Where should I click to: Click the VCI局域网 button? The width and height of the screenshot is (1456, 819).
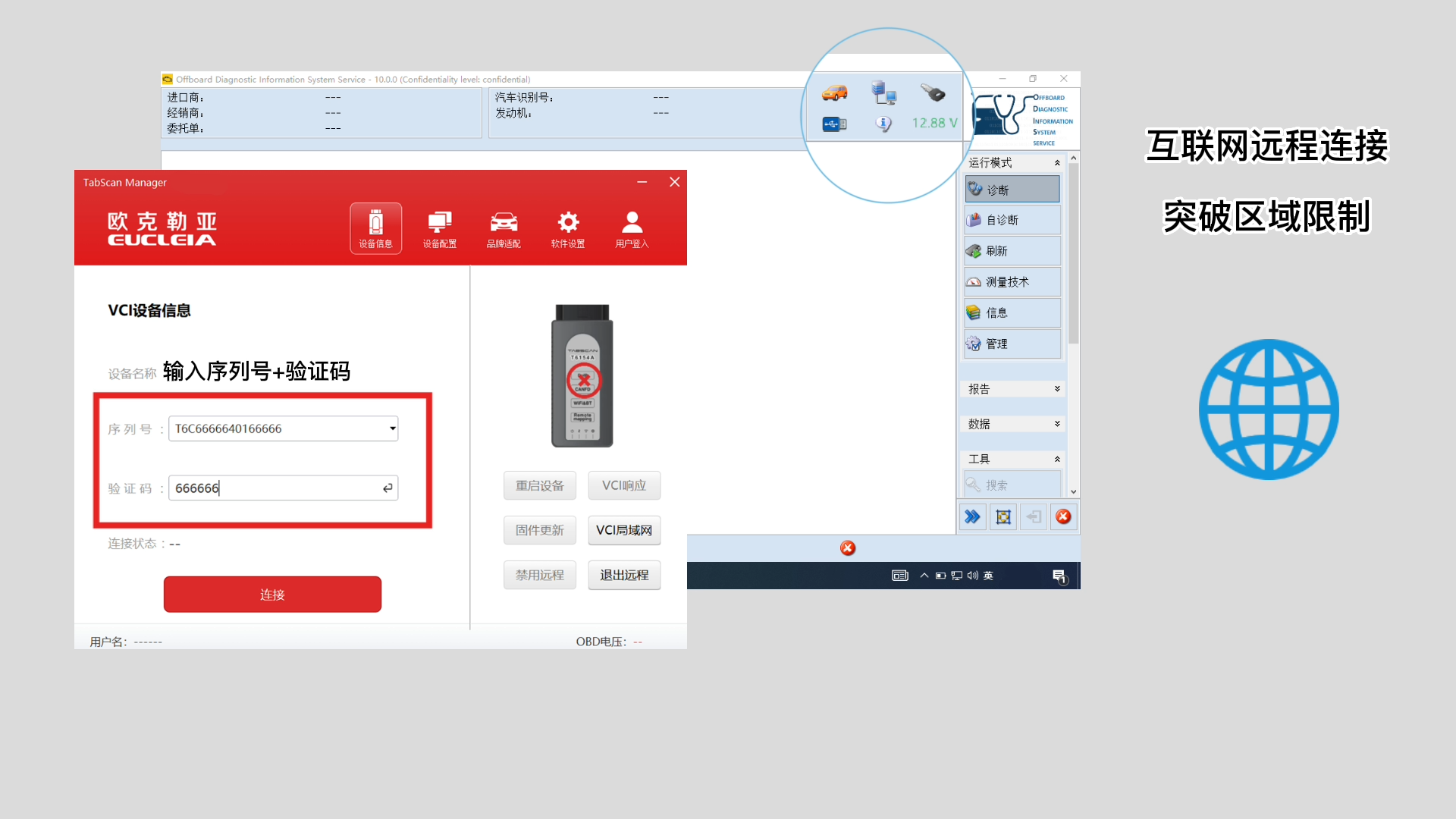coord(624,530)
